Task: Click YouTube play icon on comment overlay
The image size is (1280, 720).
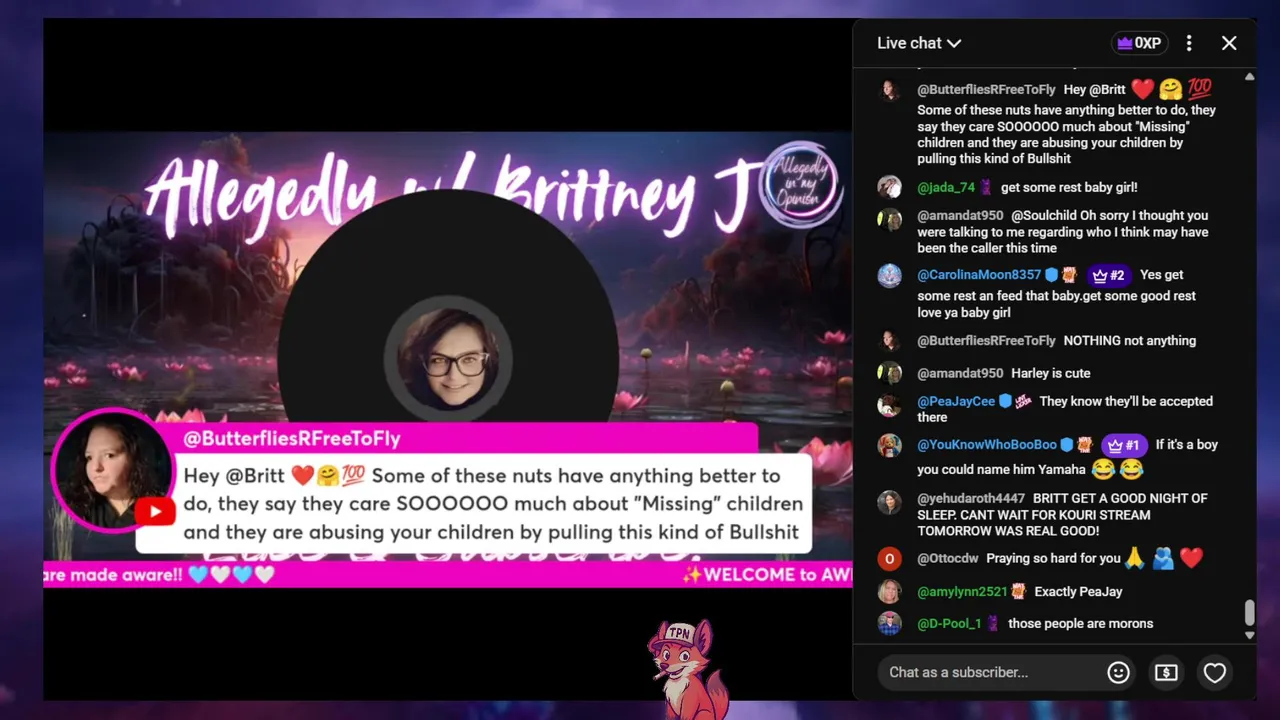Action: (155, 513)
